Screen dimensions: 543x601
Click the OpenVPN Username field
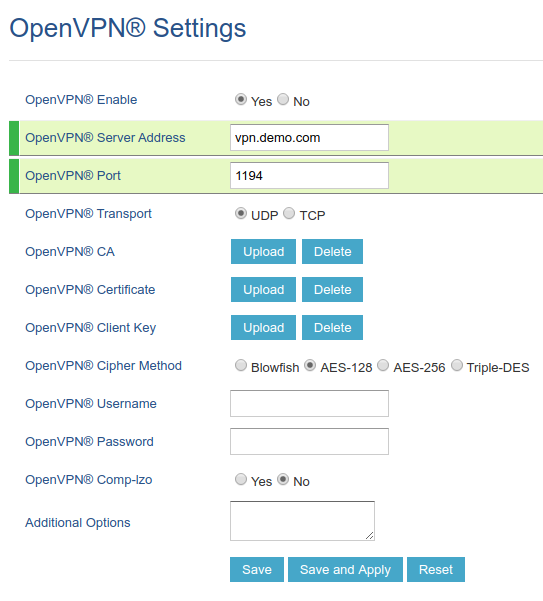coord(309,403)
